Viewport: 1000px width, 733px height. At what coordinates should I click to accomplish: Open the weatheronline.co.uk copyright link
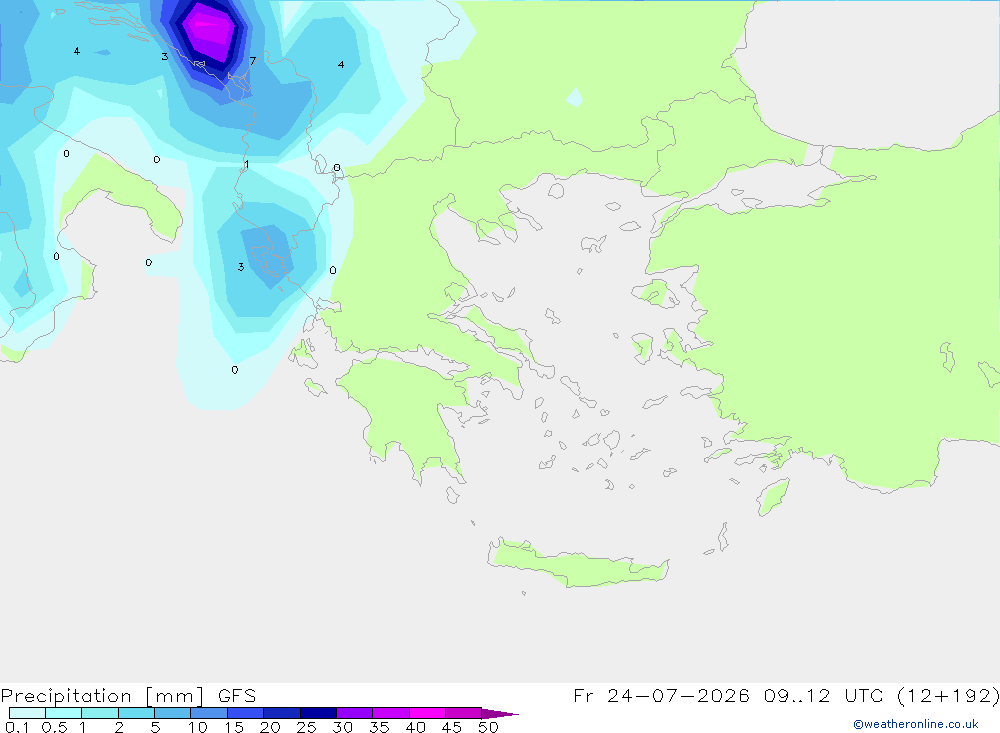pyautogui.click(x=915, y=724)
